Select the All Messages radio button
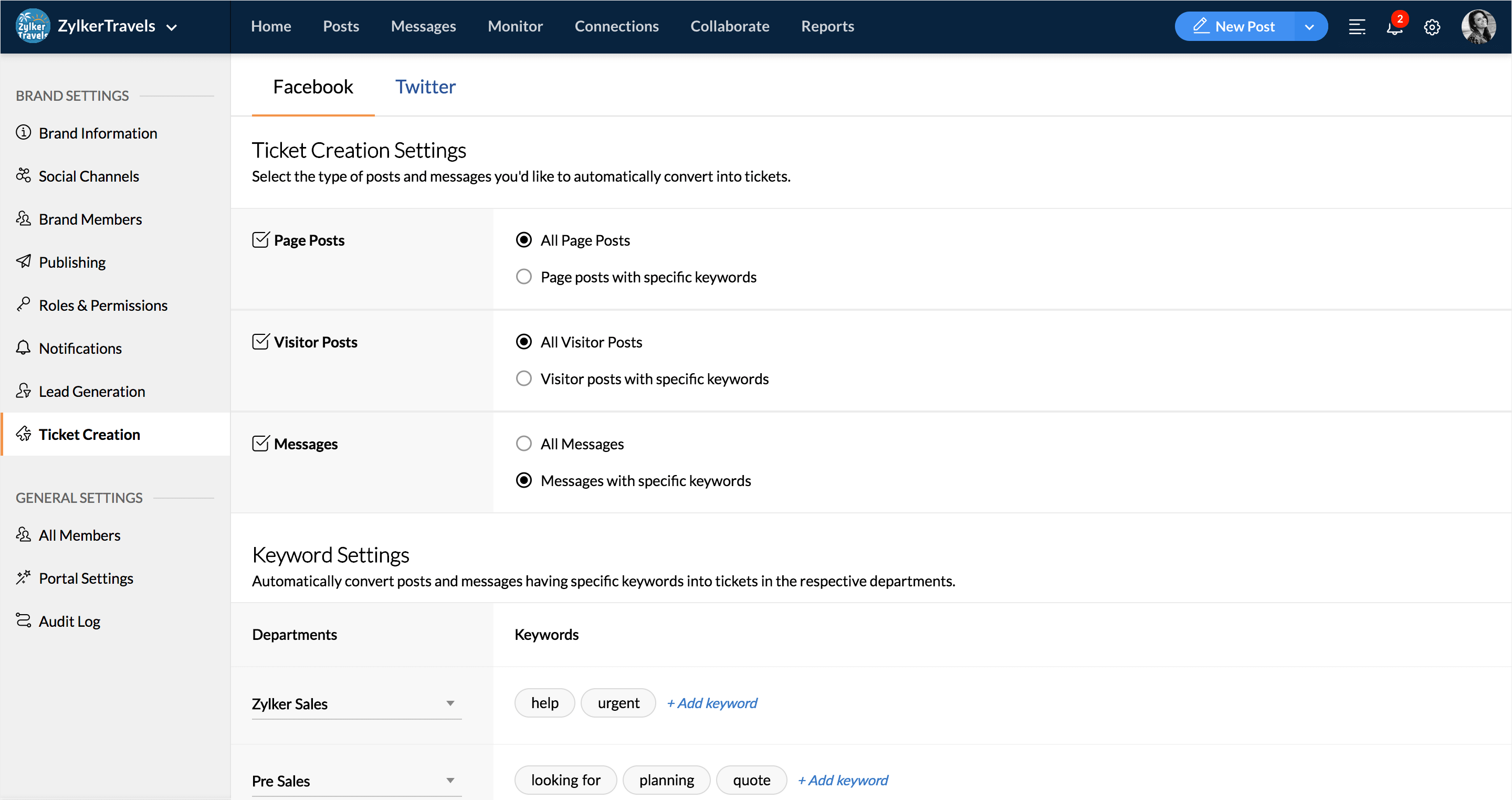The image size is (1512, 800). (x=523, y=444)
